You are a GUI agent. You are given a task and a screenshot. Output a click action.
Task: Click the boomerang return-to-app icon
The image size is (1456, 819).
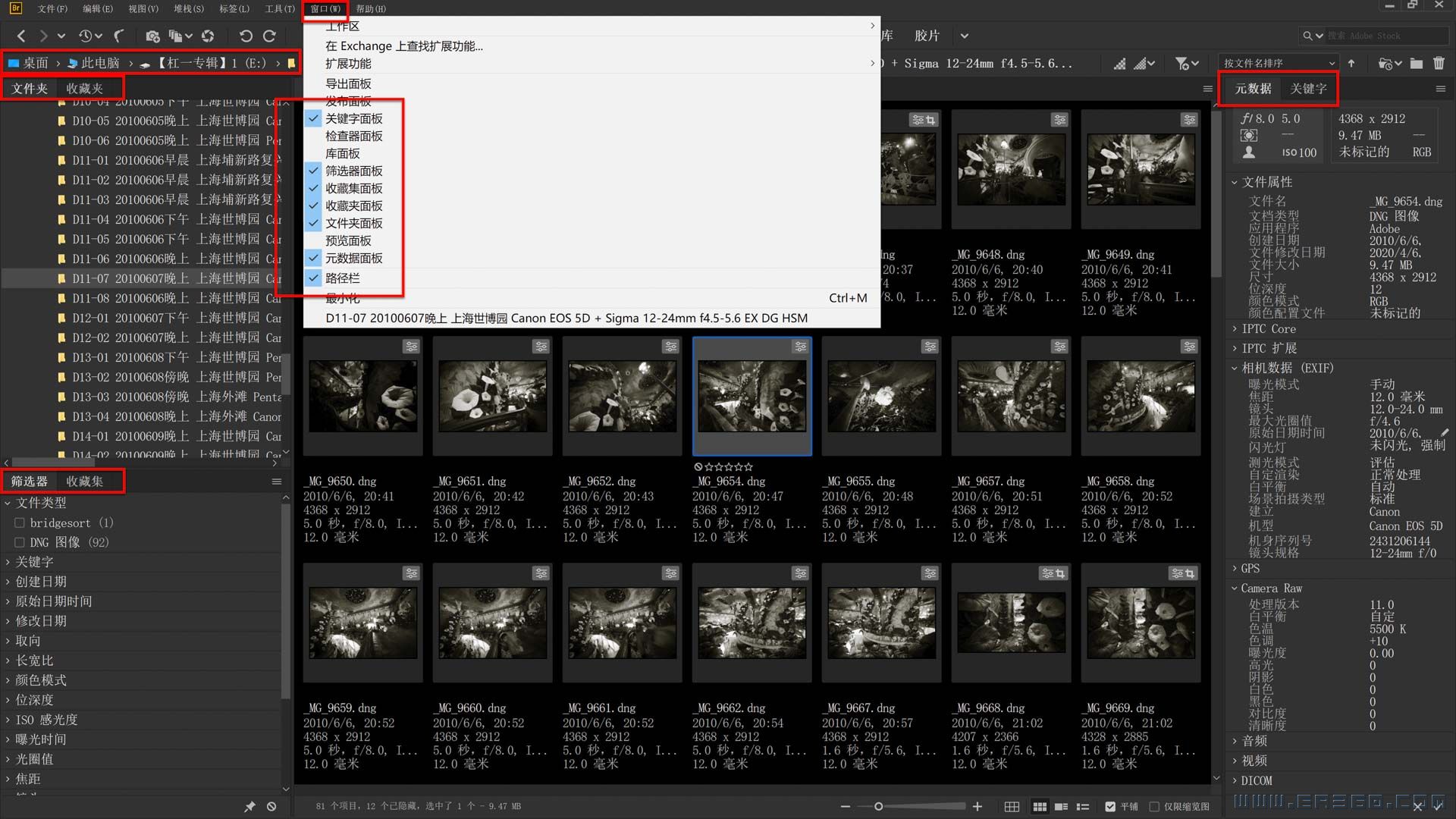point(119,36)
